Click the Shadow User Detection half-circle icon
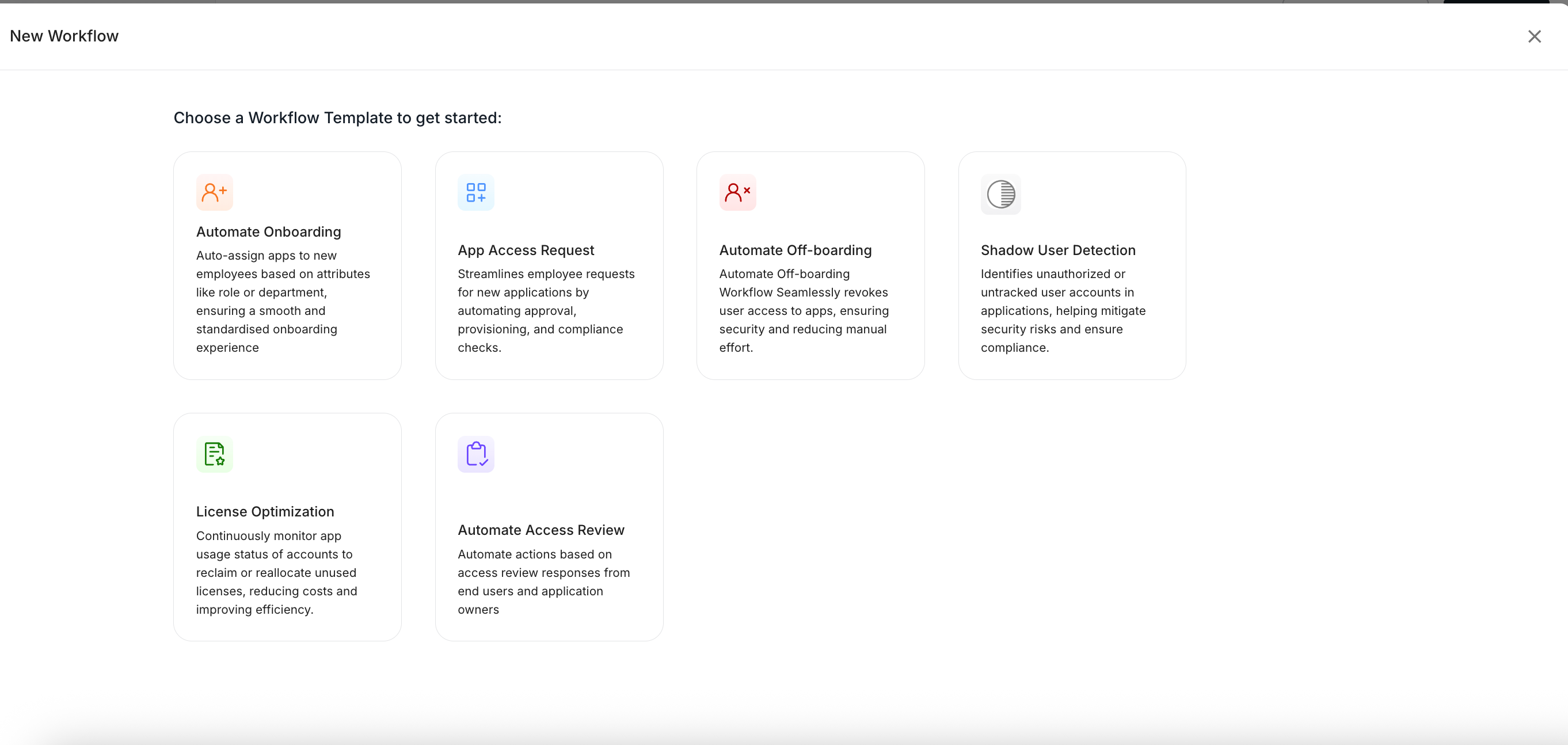 click(x=1000, y=194)
